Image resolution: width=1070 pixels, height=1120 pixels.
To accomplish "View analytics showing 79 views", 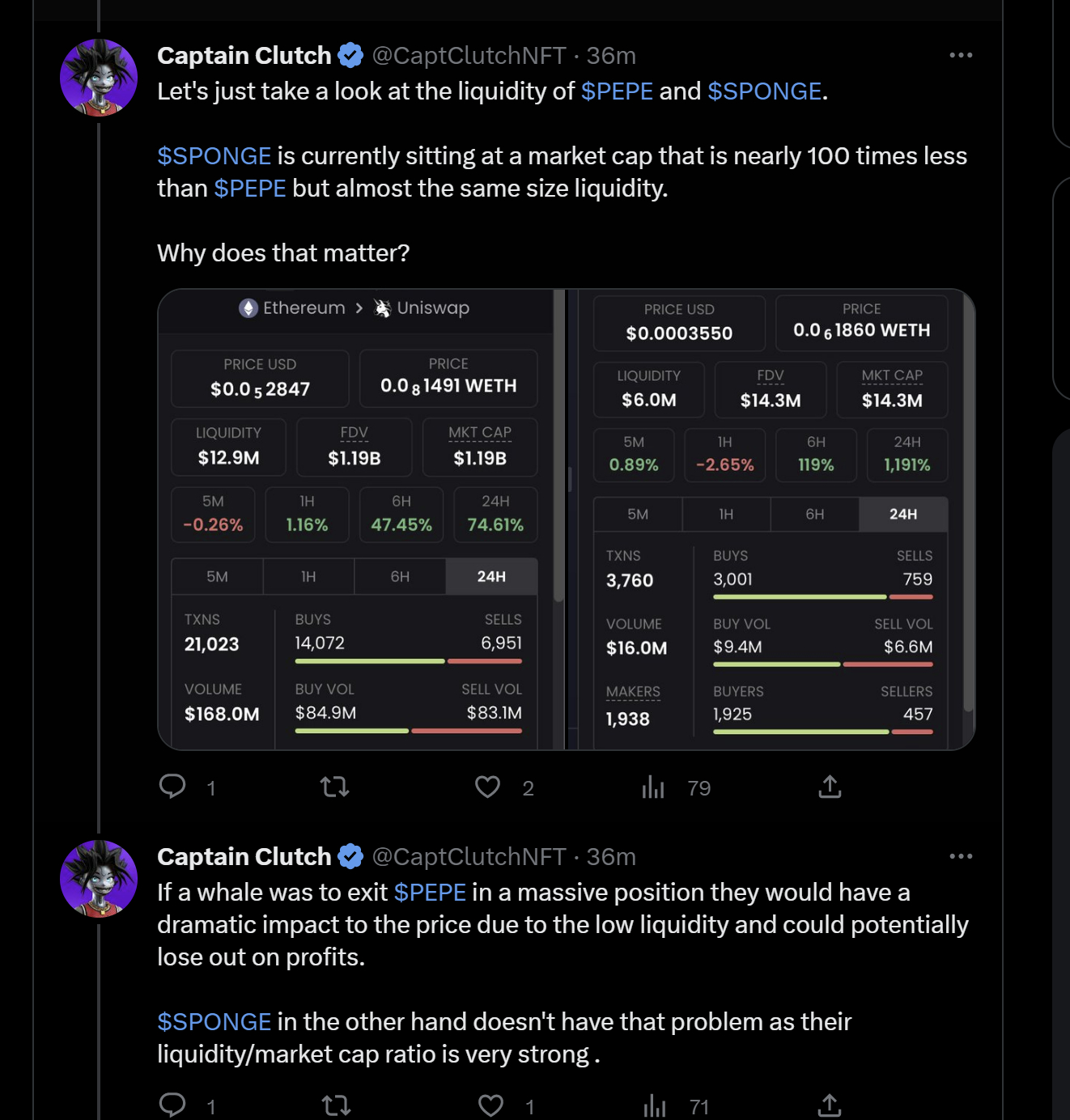I will click(653, 787).
